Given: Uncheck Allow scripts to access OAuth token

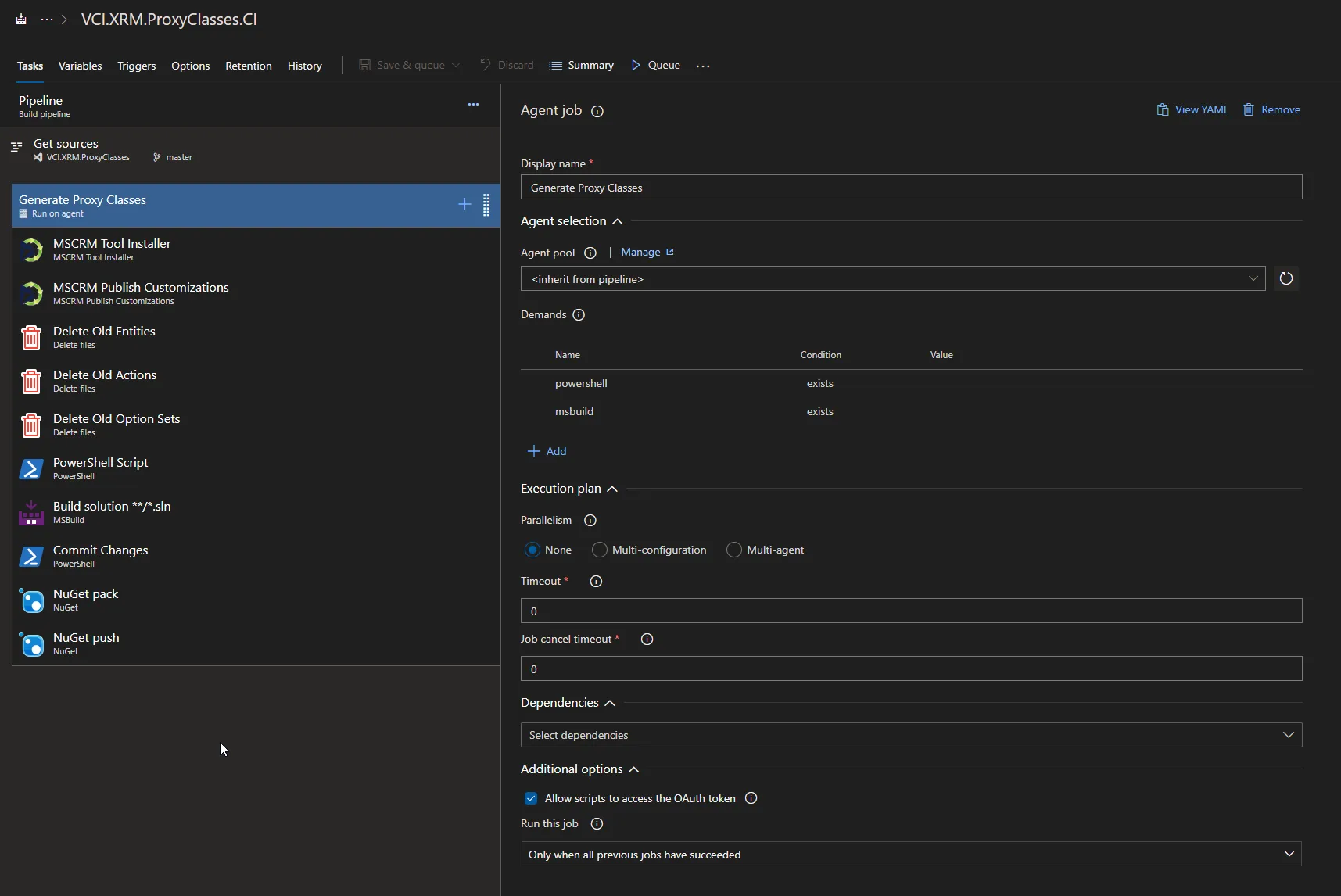Looking at the screenshot, I should pyautogui.click(x=531, y=799).
